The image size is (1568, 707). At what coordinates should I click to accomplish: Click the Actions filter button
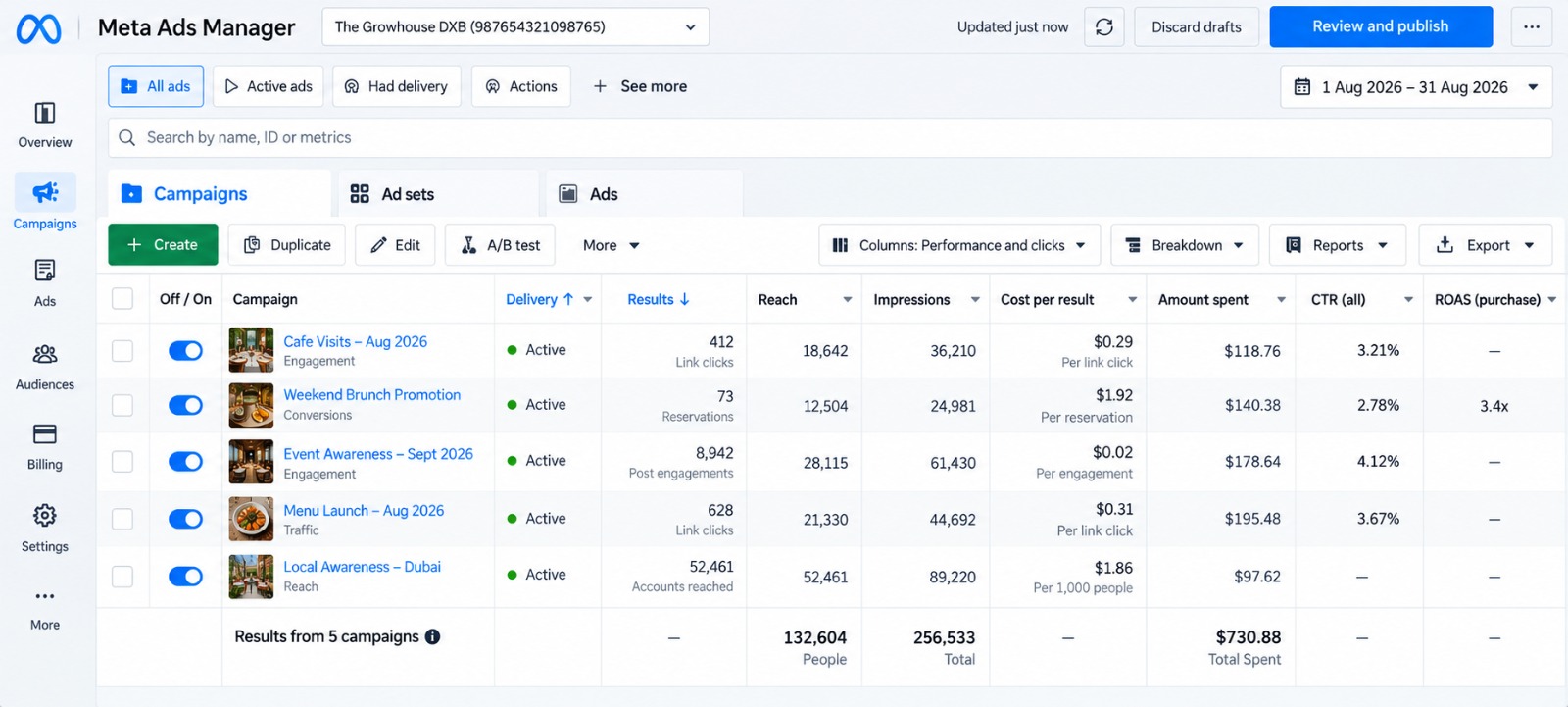(x=521, y=86)
